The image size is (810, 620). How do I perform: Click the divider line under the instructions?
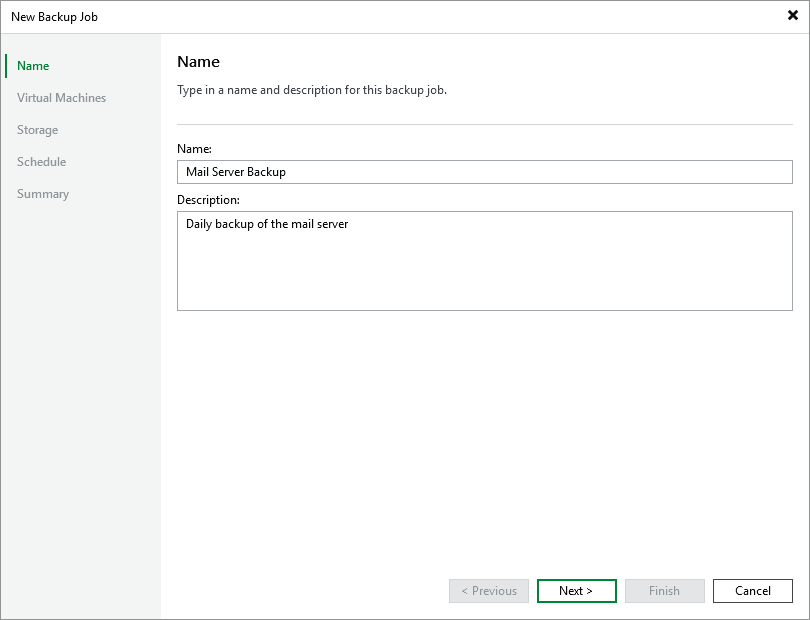click(x=484, y=124)
